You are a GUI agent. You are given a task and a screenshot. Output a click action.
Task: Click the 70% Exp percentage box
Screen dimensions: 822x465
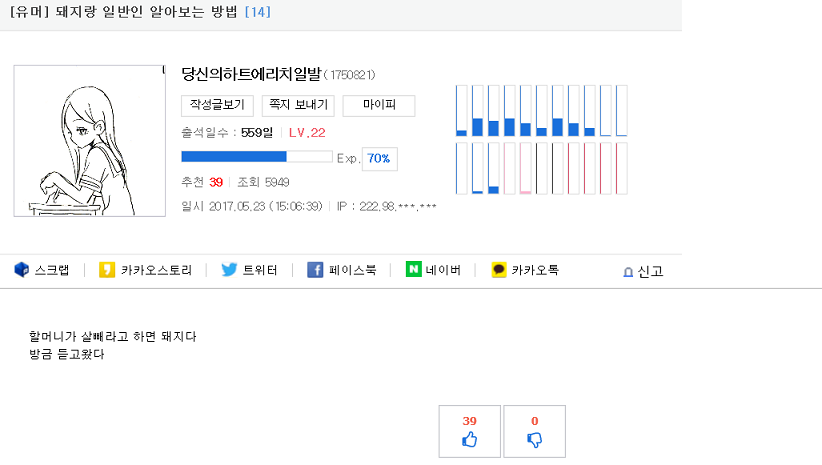coord(380,158)
